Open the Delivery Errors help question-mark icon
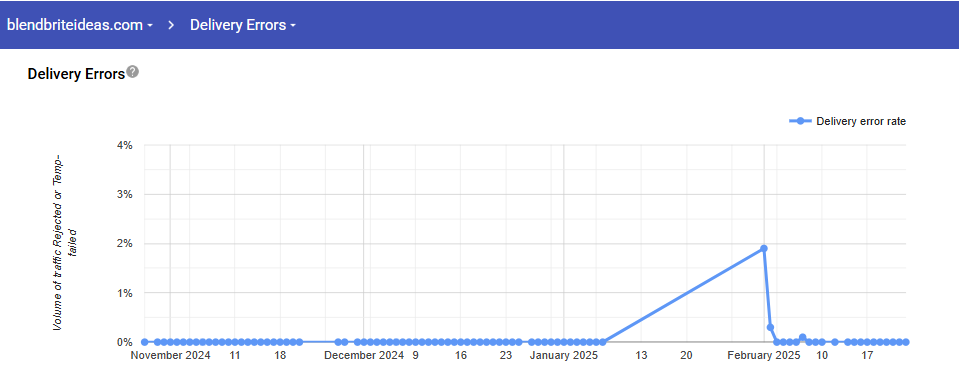 pos(133,72)
